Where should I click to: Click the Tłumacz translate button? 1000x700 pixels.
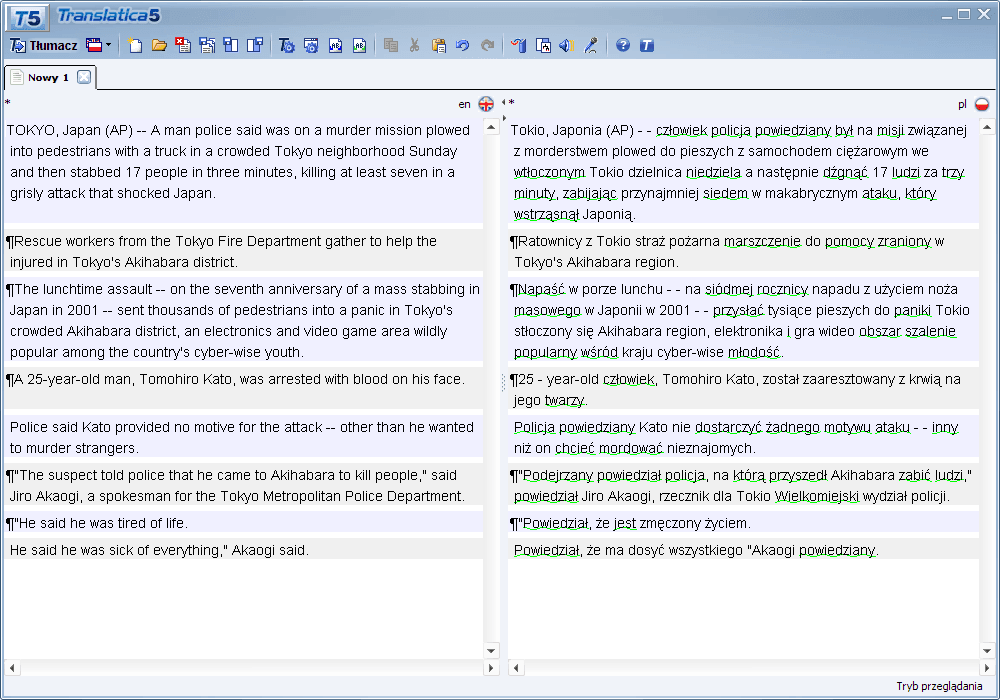(x=43, y=46)
